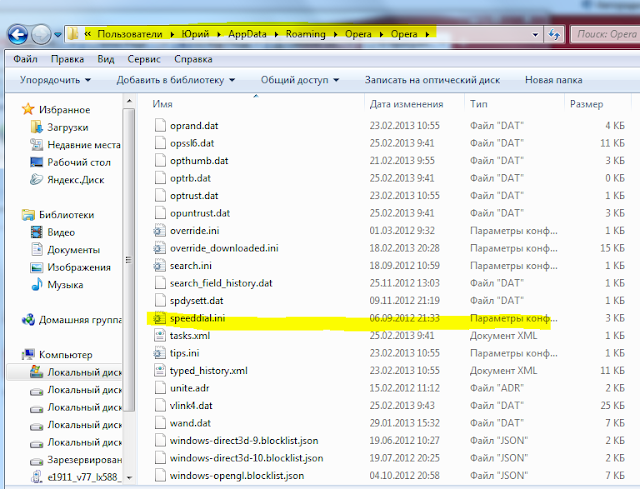Select config icon of tips.ini
This screenshot has width=640, height=489.
click(159, 353)
